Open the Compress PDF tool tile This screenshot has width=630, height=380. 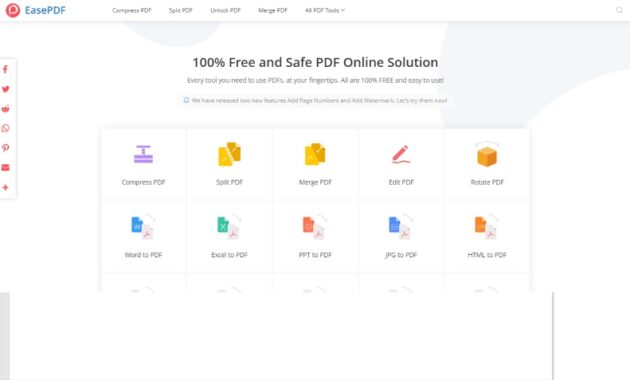143,164
